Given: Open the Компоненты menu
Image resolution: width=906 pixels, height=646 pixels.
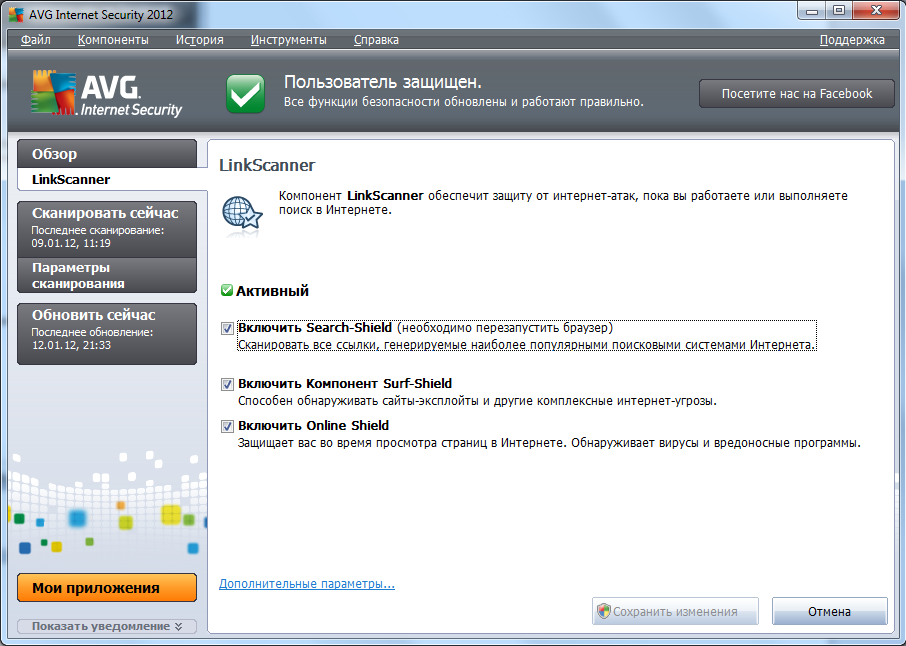Looking at the screenshot, I should pyautogui.click(x=113, y=40).
